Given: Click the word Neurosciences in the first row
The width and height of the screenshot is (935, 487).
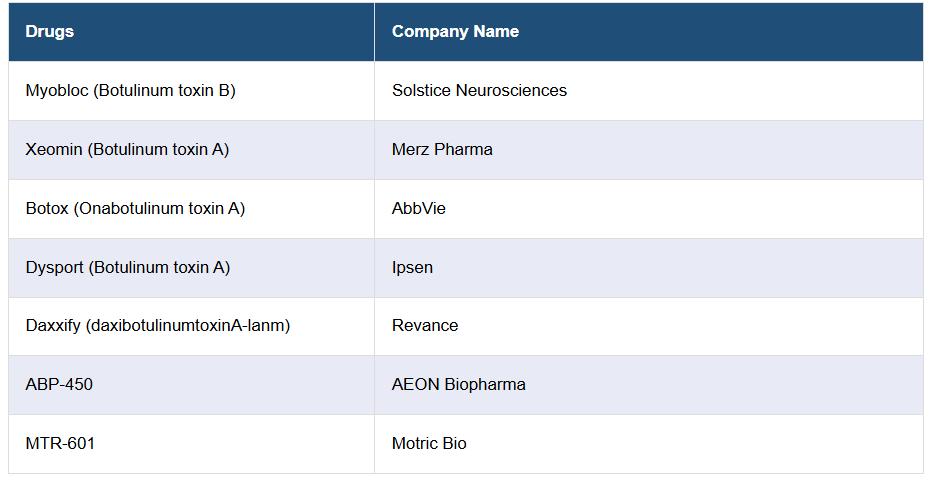Looking at the screenshot, I should pyautogui.click(x=511, y=91).
